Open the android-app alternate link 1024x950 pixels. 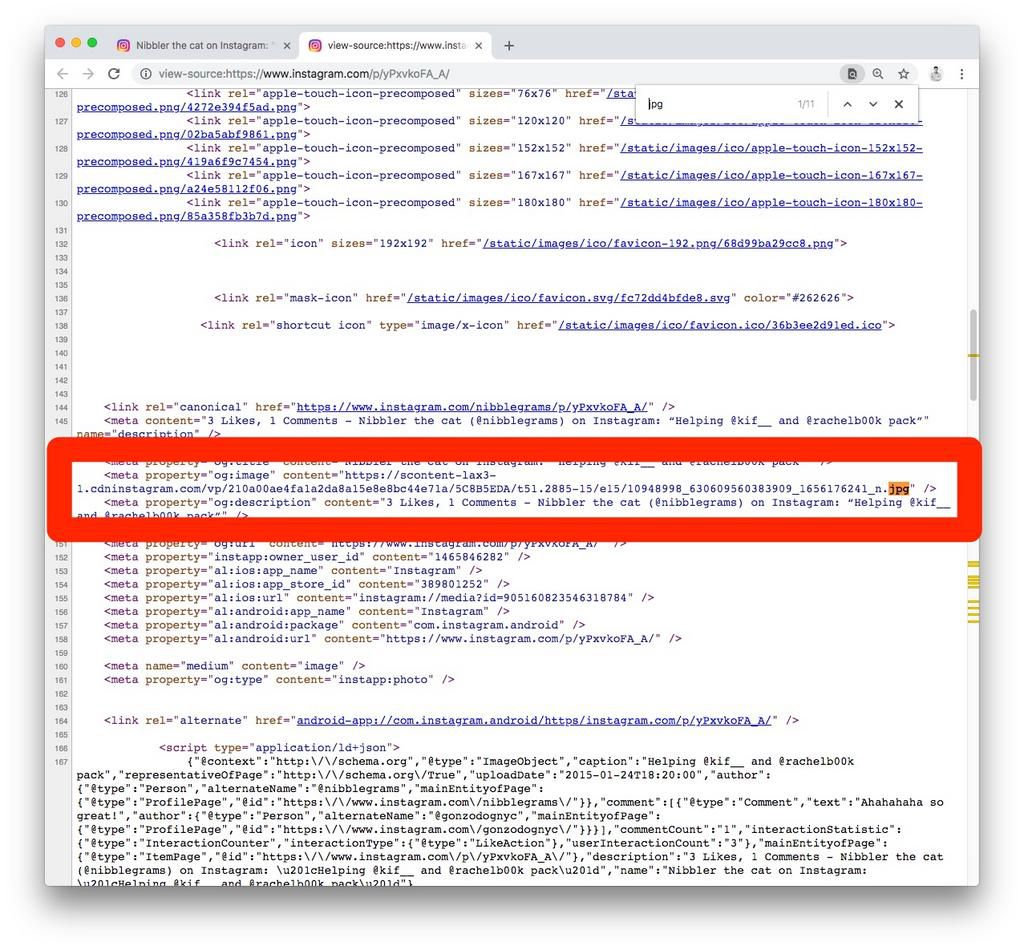[x=534, y=721]
